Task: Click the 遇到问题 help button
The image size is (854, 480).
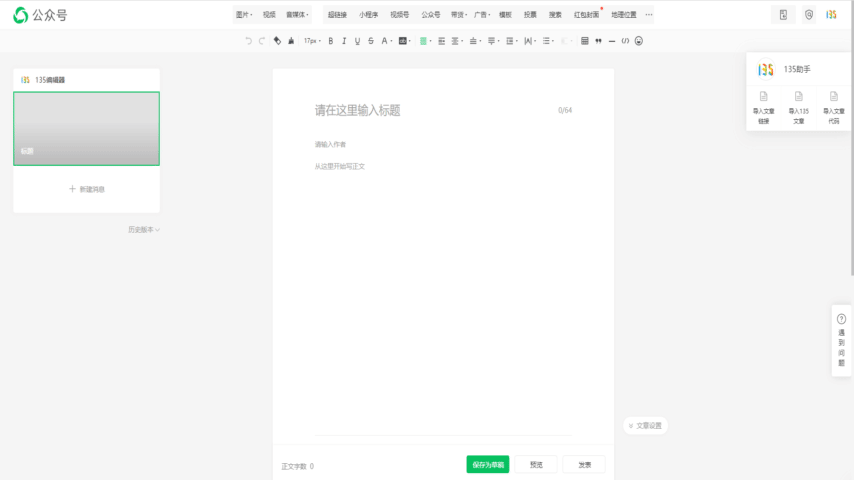Action: click(x=841, y=341)
